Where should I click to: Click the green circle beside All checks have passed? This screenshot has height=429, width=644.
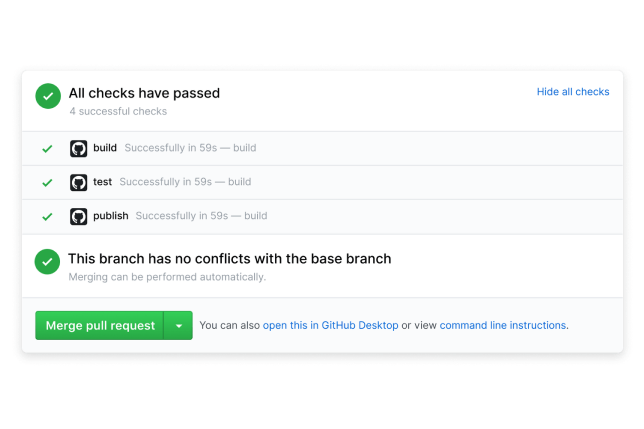(48, 96)
